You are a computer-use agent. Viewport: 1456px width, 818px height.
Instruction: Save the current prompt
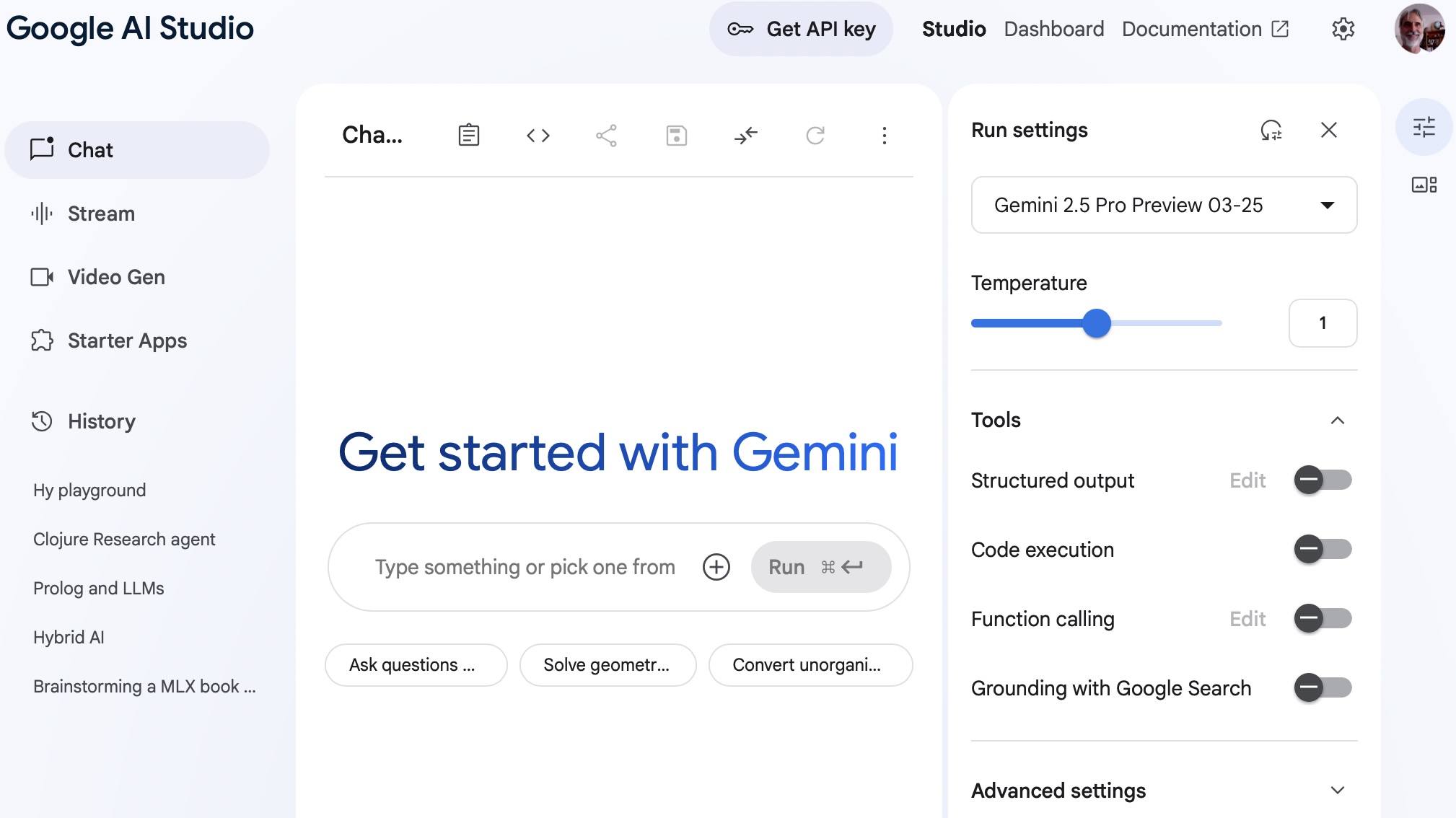click(x=675, y=135)
